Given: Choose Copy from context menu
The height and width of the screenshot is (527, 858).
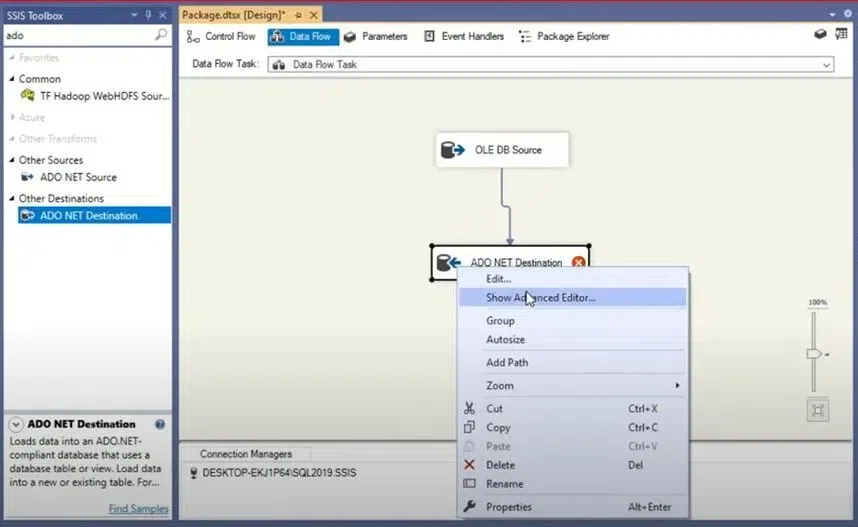Looking at the screenshot, I should pos(572,427).
